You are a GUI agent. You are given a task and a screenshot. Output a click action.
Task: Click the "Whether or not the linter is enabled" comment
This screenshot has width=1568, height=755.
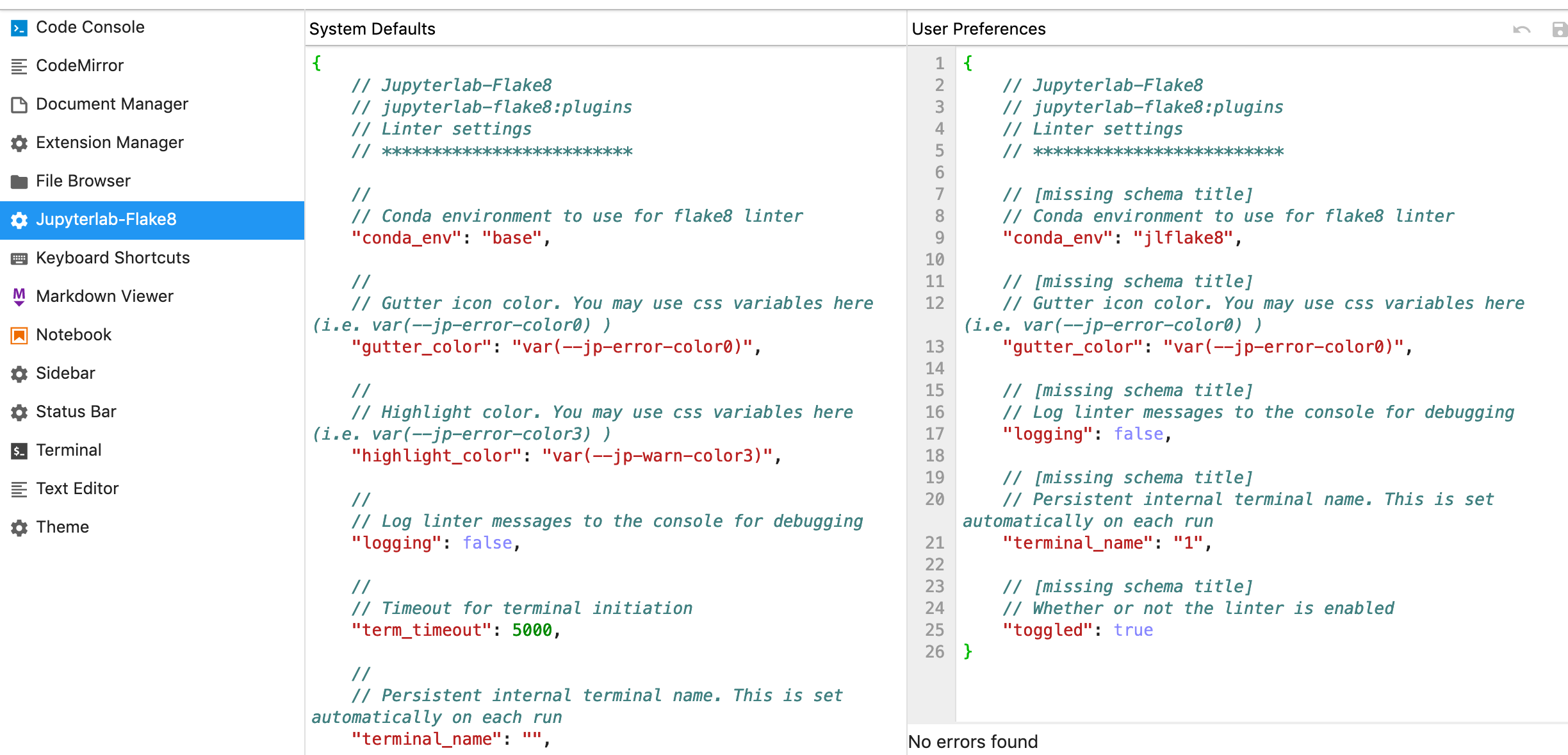point(1198,608)
